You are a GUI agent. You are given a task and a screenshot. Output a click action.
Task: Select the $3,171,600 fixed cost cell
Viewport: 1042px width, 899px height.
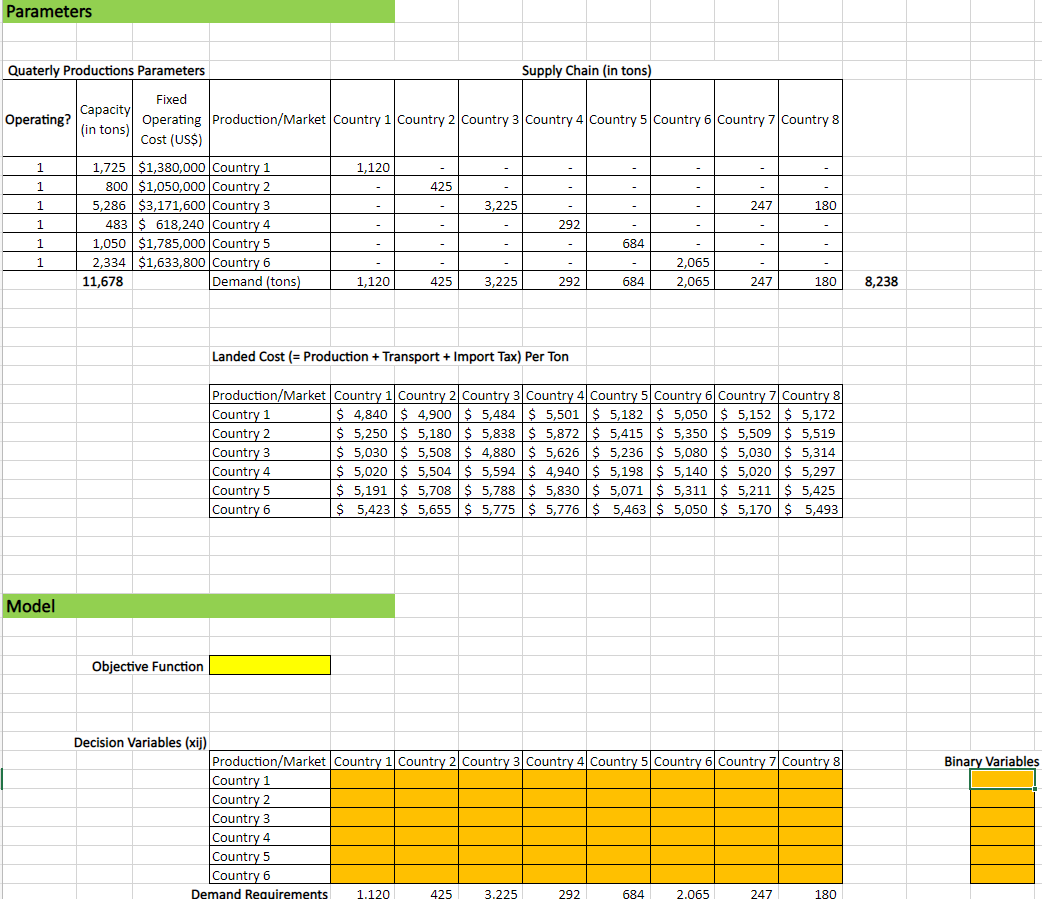[172, 205]
